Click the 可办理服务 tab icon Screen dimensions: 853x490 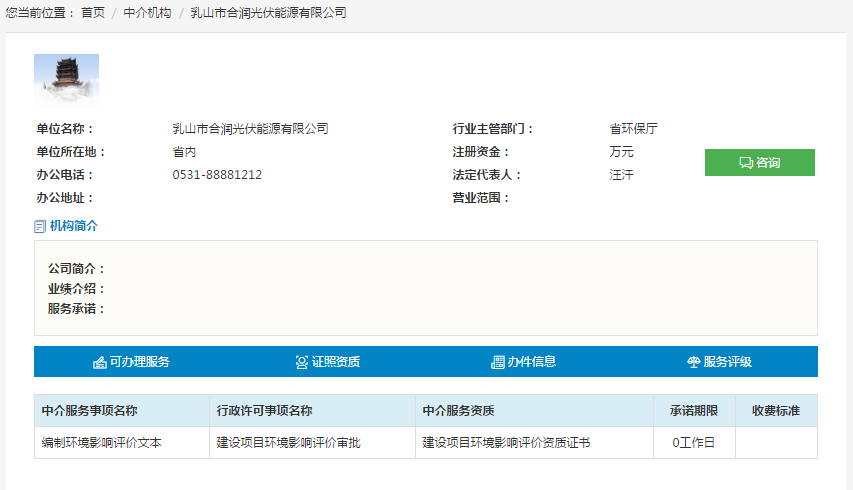point(100,362)
